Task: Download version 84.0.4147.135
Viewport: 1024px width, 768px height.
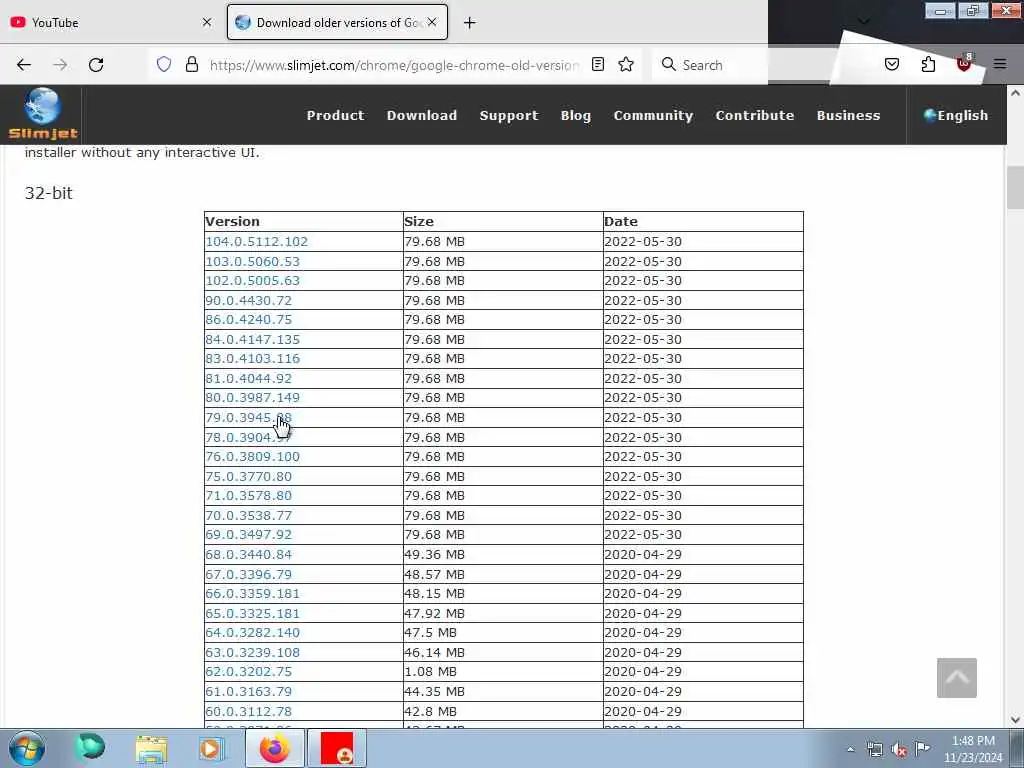Action: click(253, 340)
